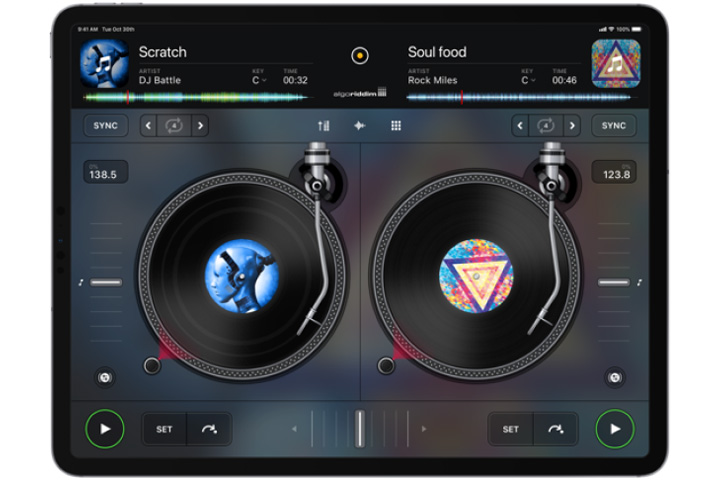The height and width of the screenshot is (480, 720).
Task: Activate the right deck 4-beat loop icon
Action: (545, 126)
